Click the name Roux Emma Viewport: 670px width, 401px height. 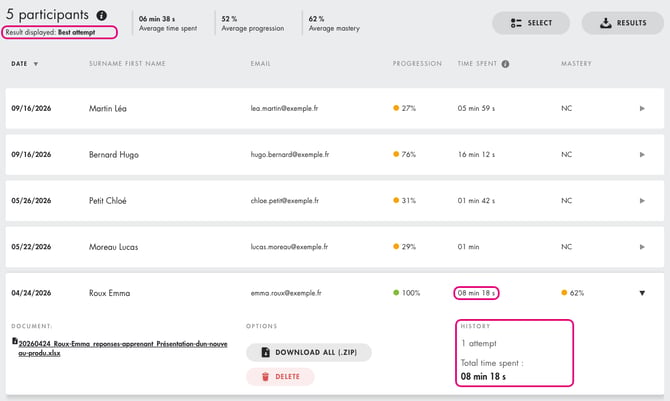[109, 293]
